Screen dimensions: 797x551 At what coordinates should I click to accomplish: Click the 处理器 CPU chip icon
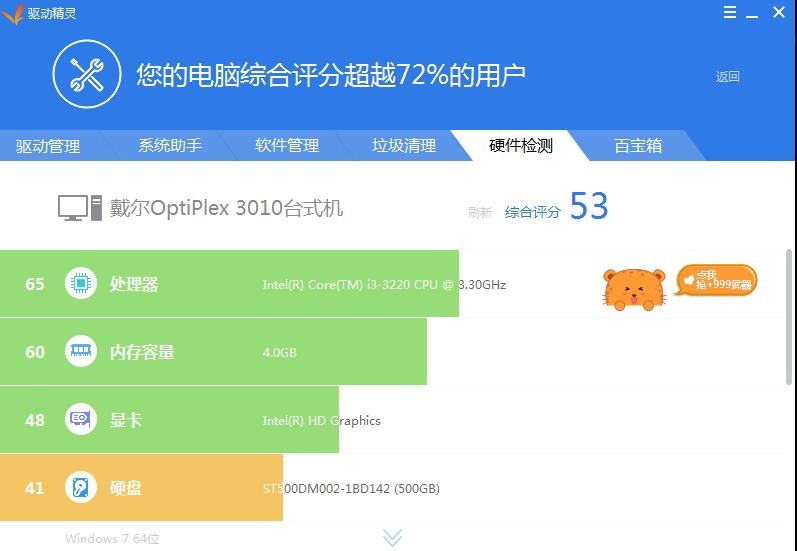[81, 283]
